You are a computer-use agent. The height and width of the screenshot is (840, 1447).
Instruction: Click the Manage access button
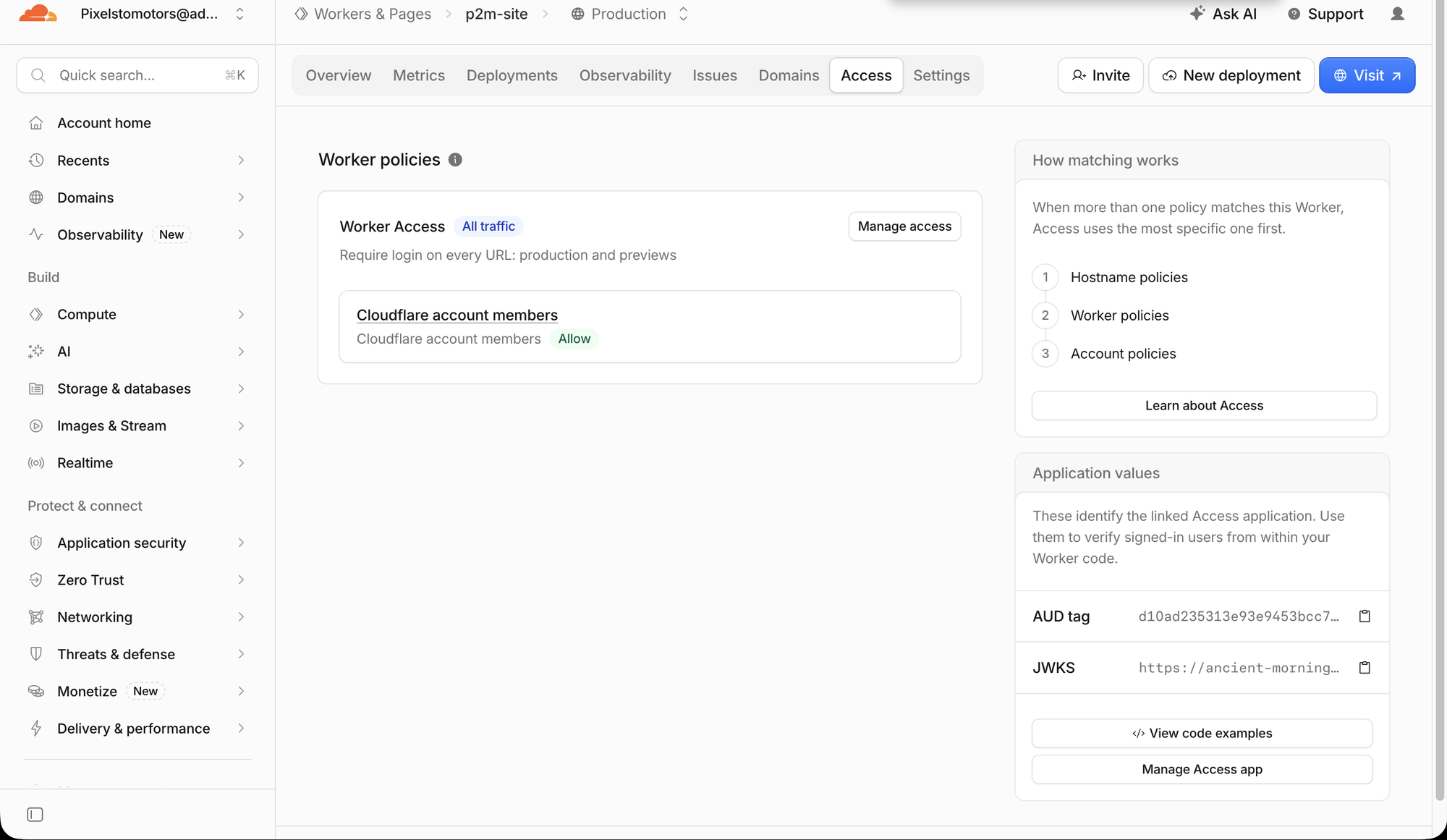(x=904, y=226)
